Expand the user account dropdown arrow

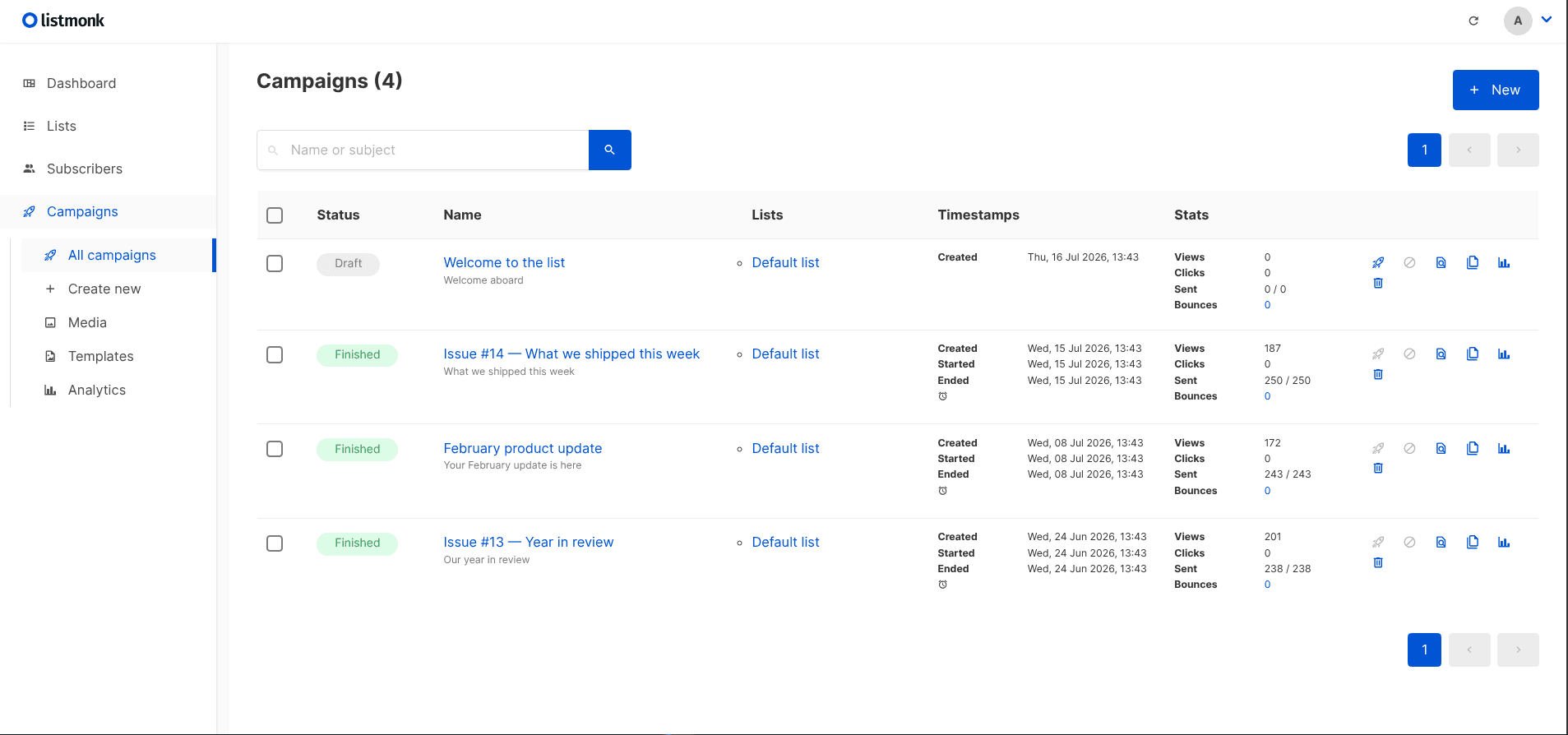point(1547,20)
